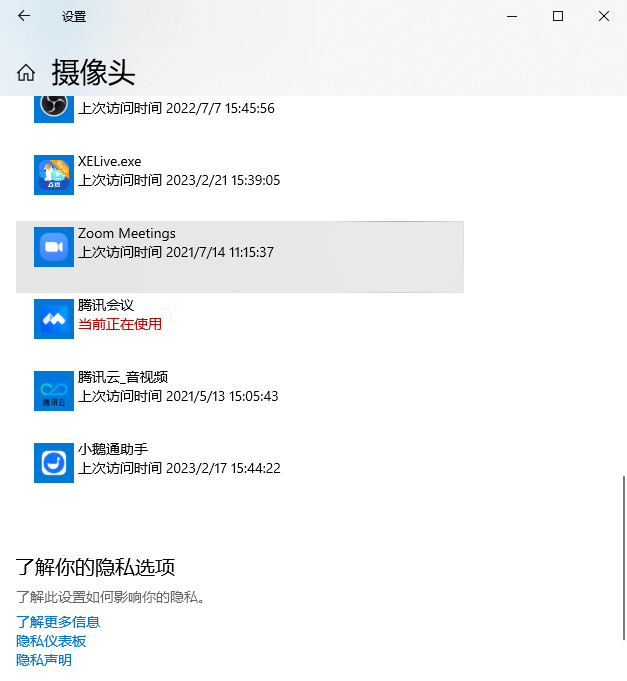Image resolution: width=627 pixels, height=681 pixels.
Task: Click the Zoom Meetings camera icon
Action: (54, 247)
